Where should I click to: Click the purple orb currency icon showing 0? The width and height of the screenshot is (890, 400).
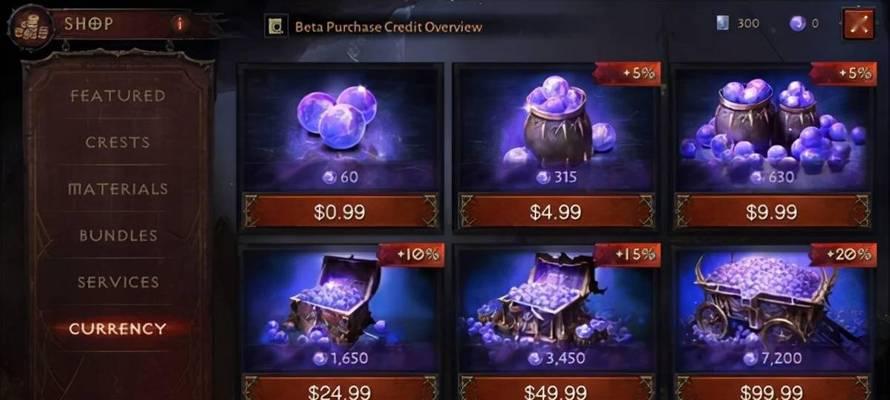[797, 24]
